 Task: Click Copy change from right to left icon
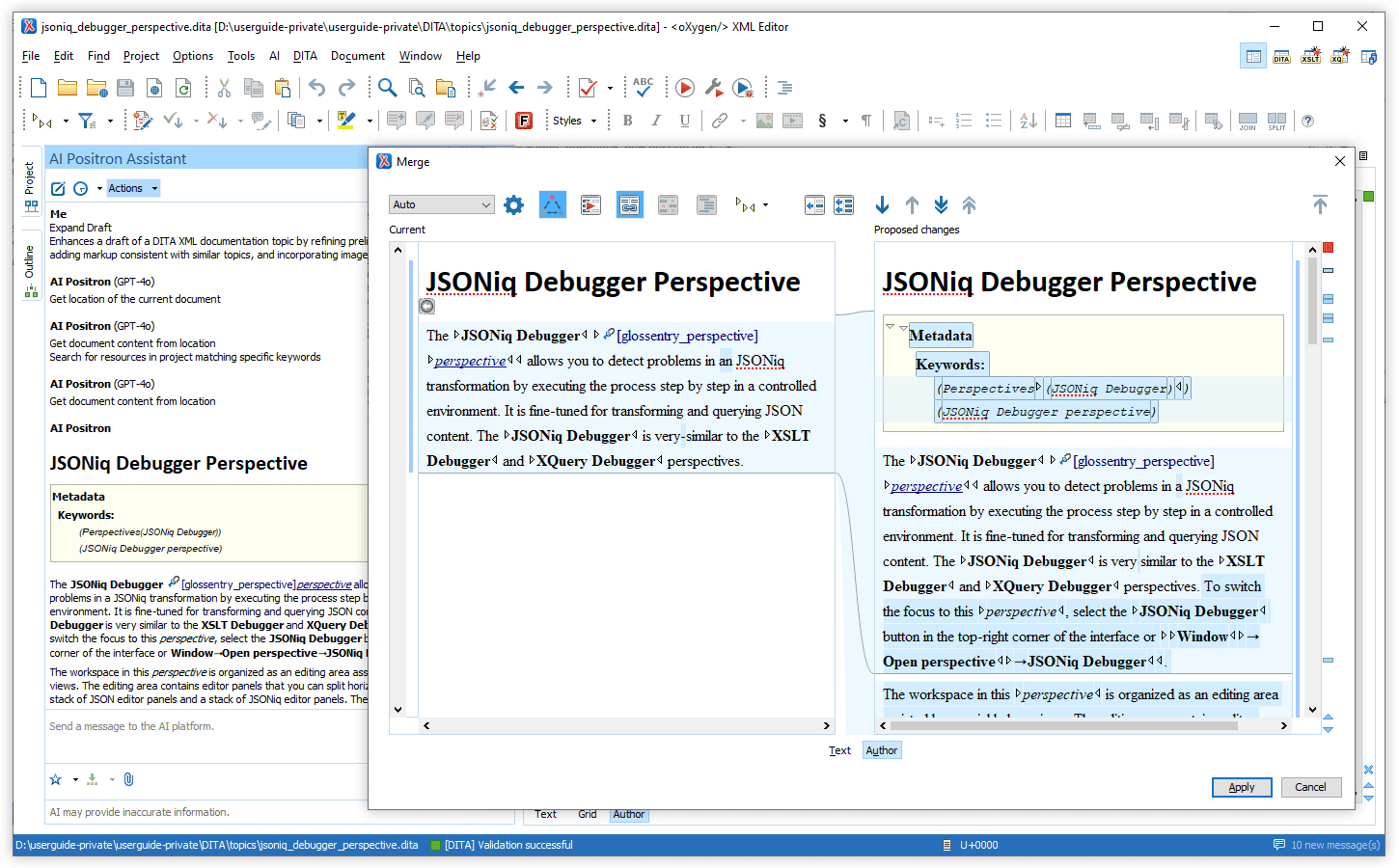814,204
